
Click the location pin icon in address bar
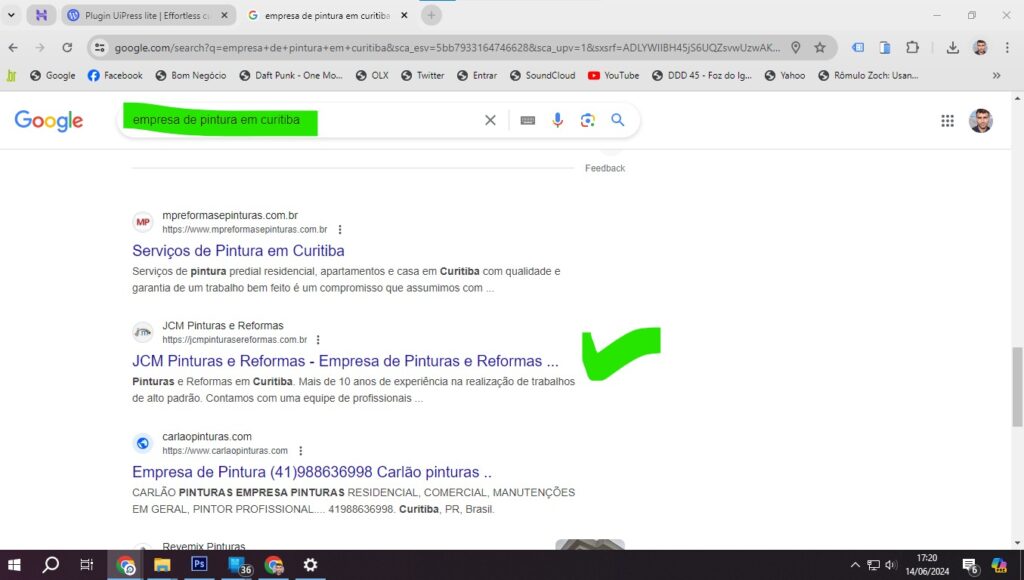[795, 48]
